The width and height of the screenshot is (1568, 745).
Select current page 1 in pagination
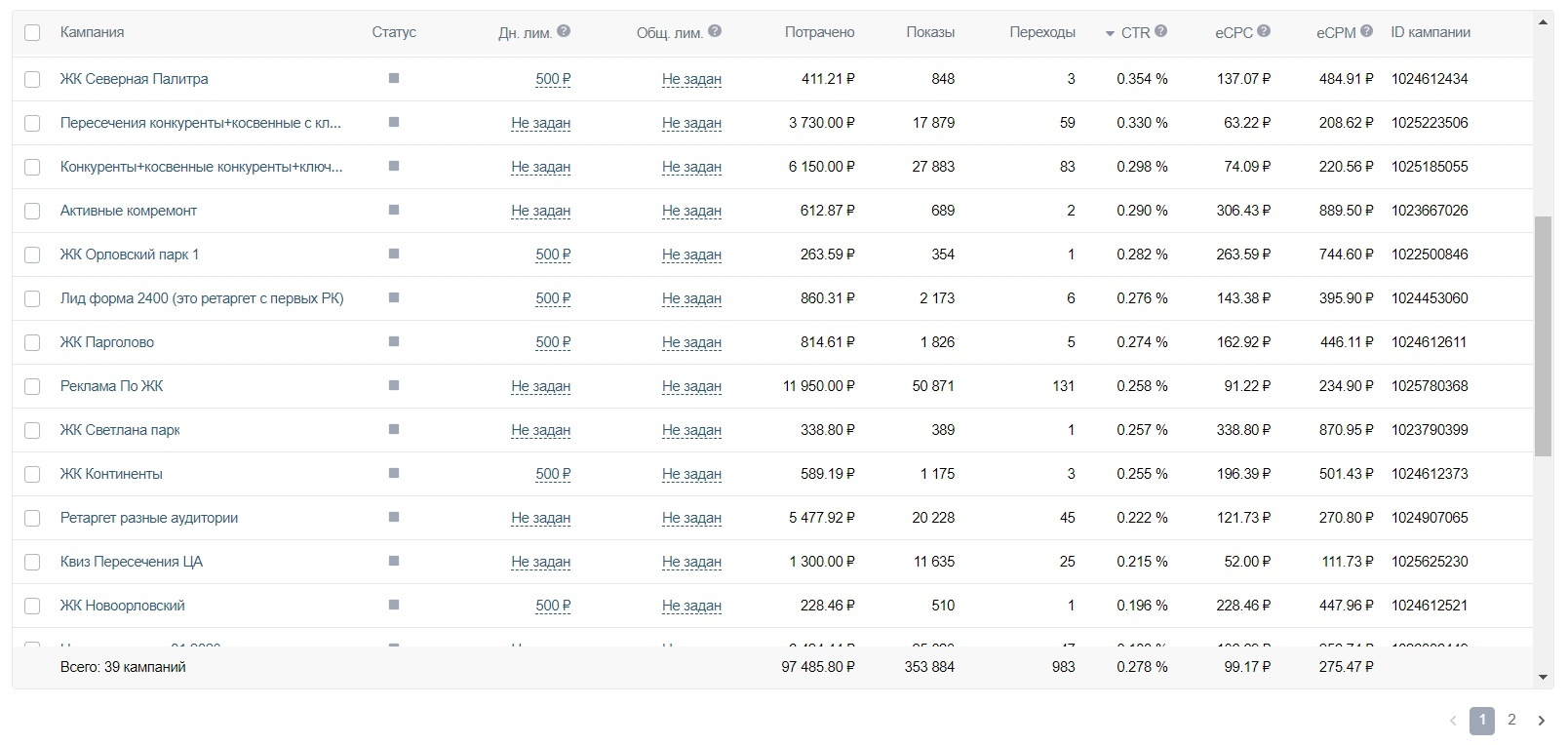[x=1482, y=721]
